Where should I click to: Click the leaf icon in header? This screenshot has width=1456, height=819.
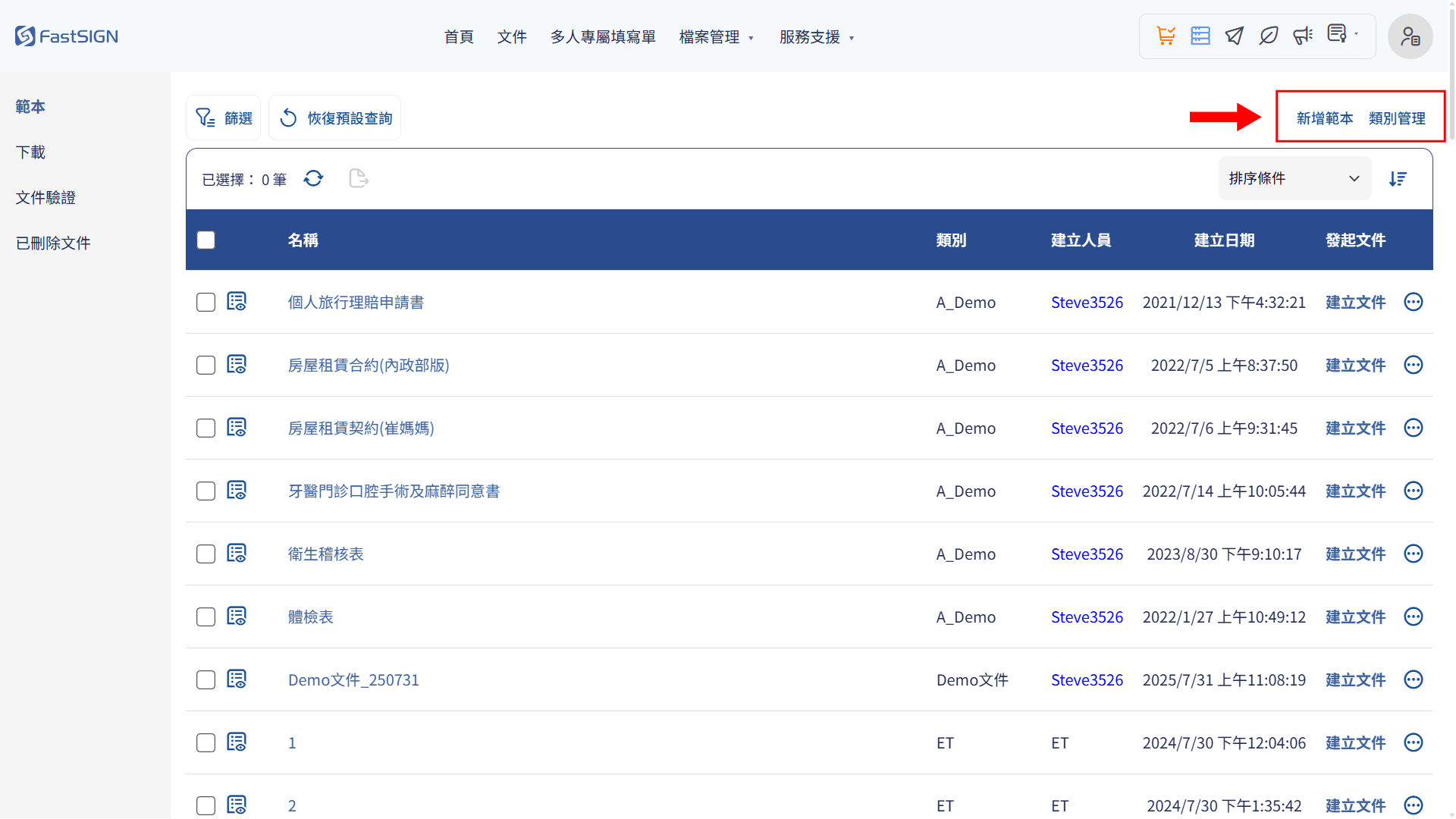(x=1269, y=36)
